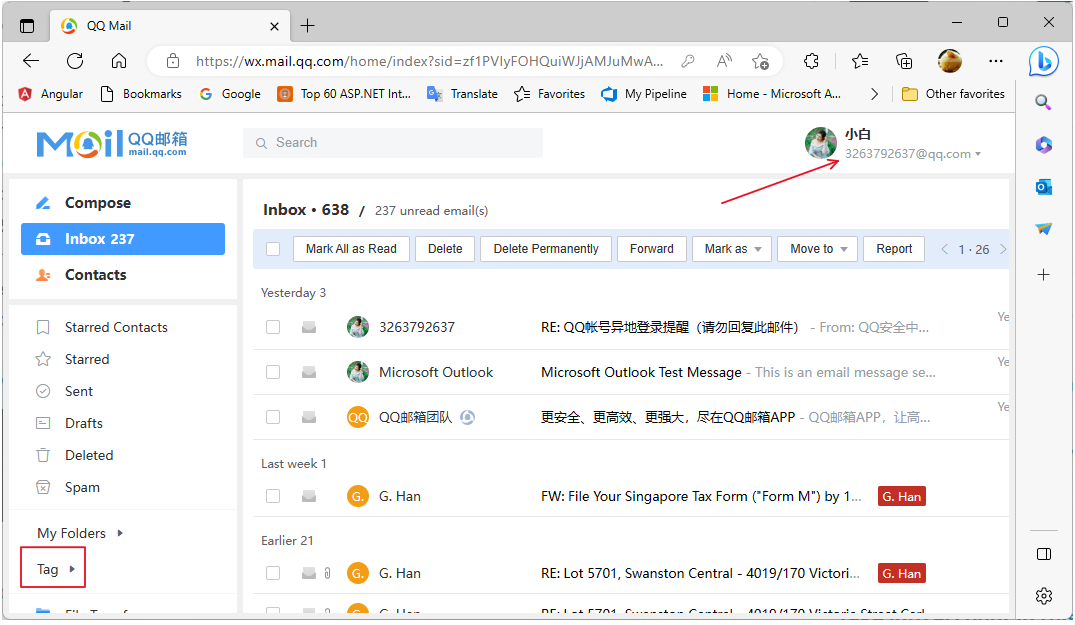Viewport: 1075px width, 625px height.
Task: Check the select-all checkbox above the email list
Action: coord(273,248)
